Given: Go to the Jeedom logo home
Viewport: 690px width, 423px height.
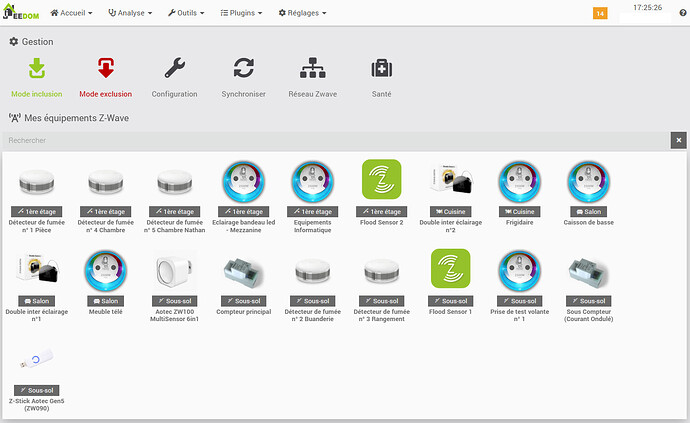Looking at the screenshot, I should 21,12.
